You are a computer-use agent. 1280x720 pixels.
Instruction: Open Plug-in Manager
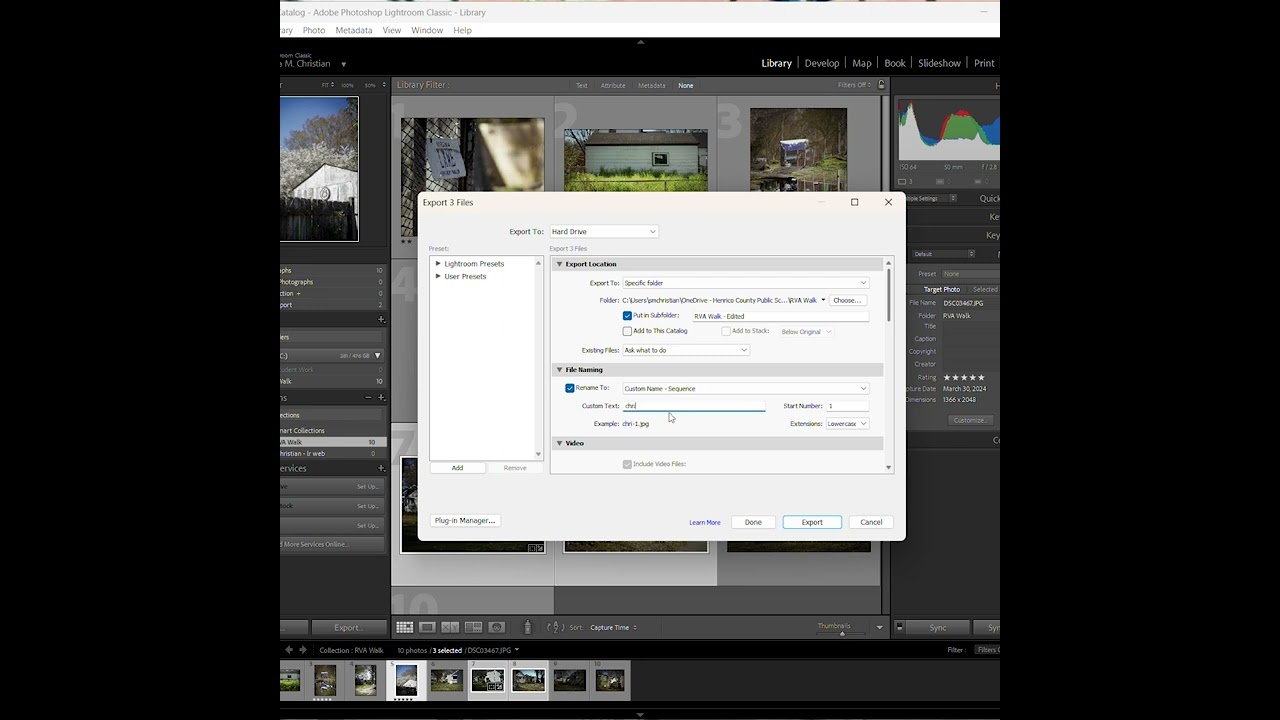click(465, 521)
